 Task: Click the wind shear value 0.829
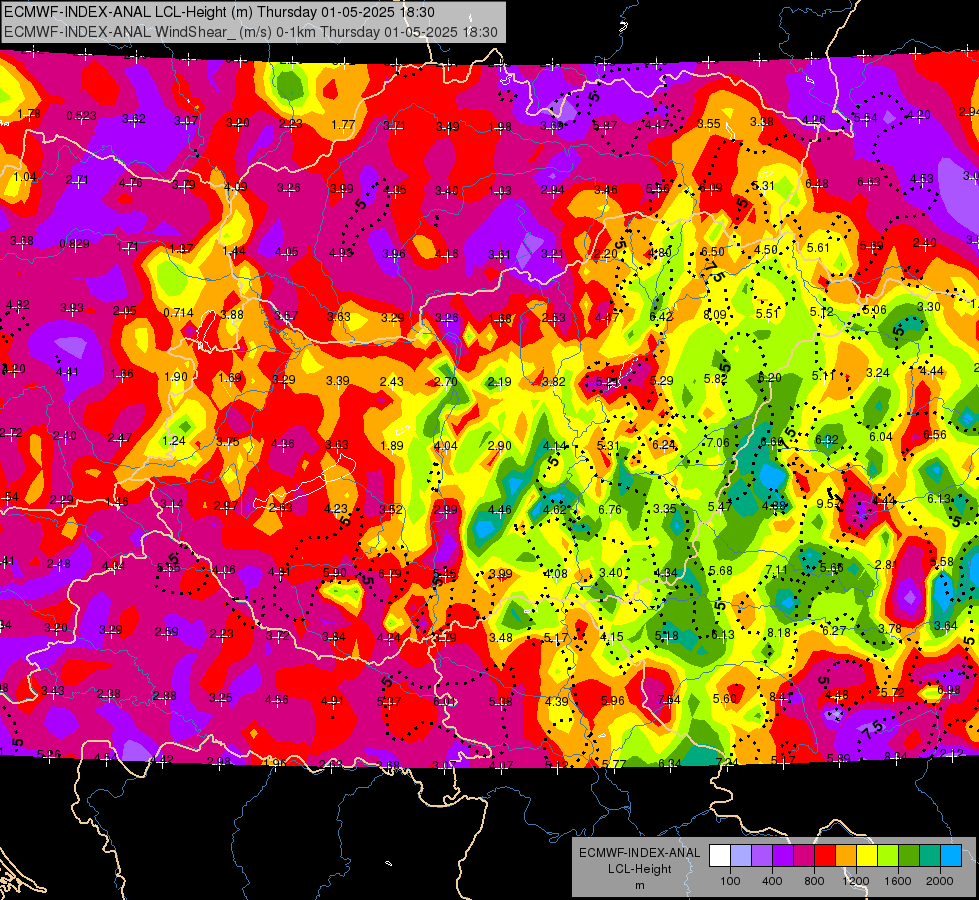coord(74,244)
